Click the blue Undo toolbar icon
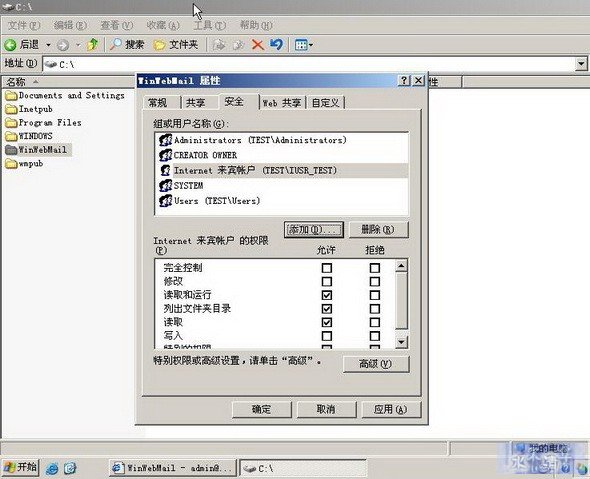 (276, 45)
